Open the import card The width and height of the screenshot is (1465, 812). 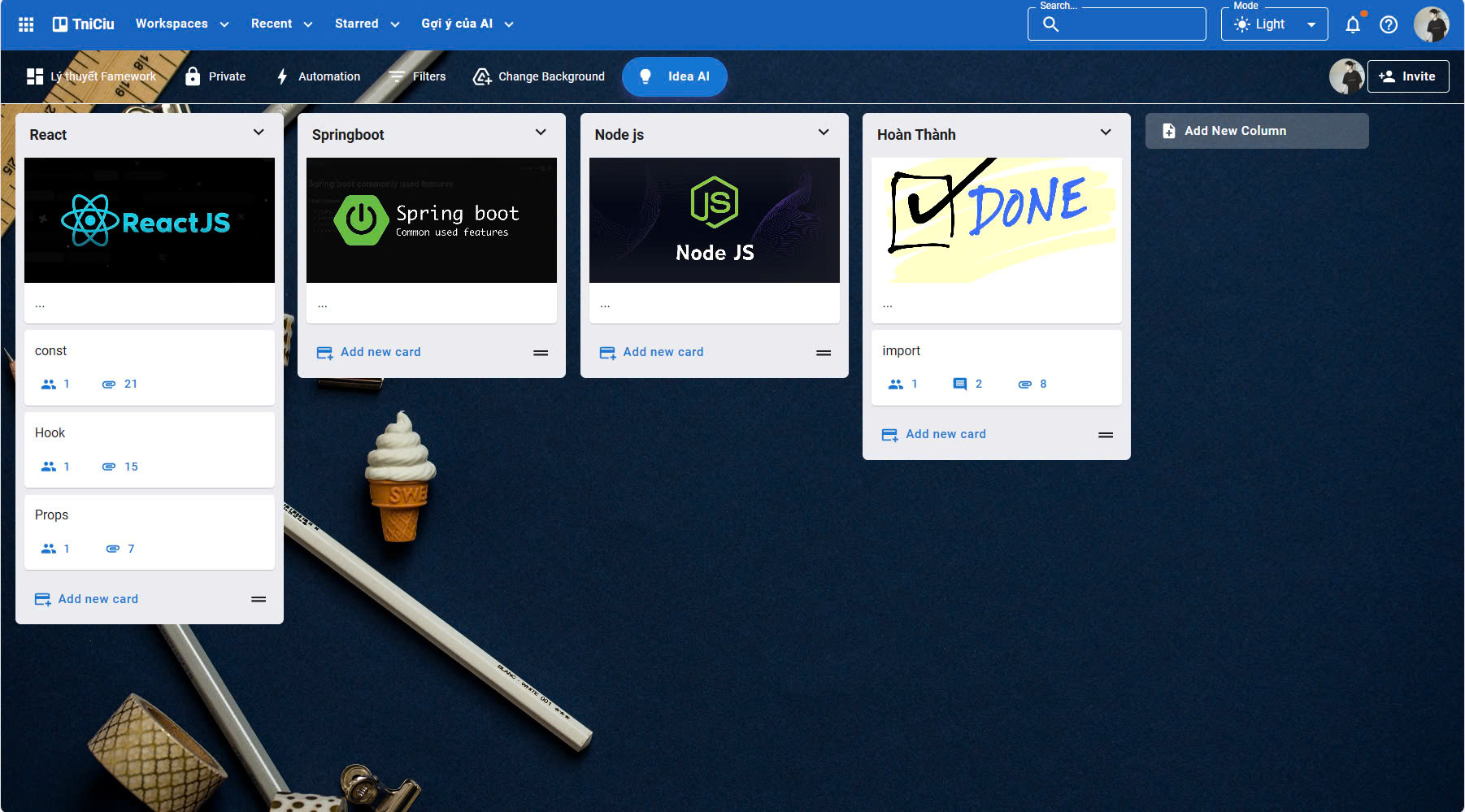pos(997,367)
